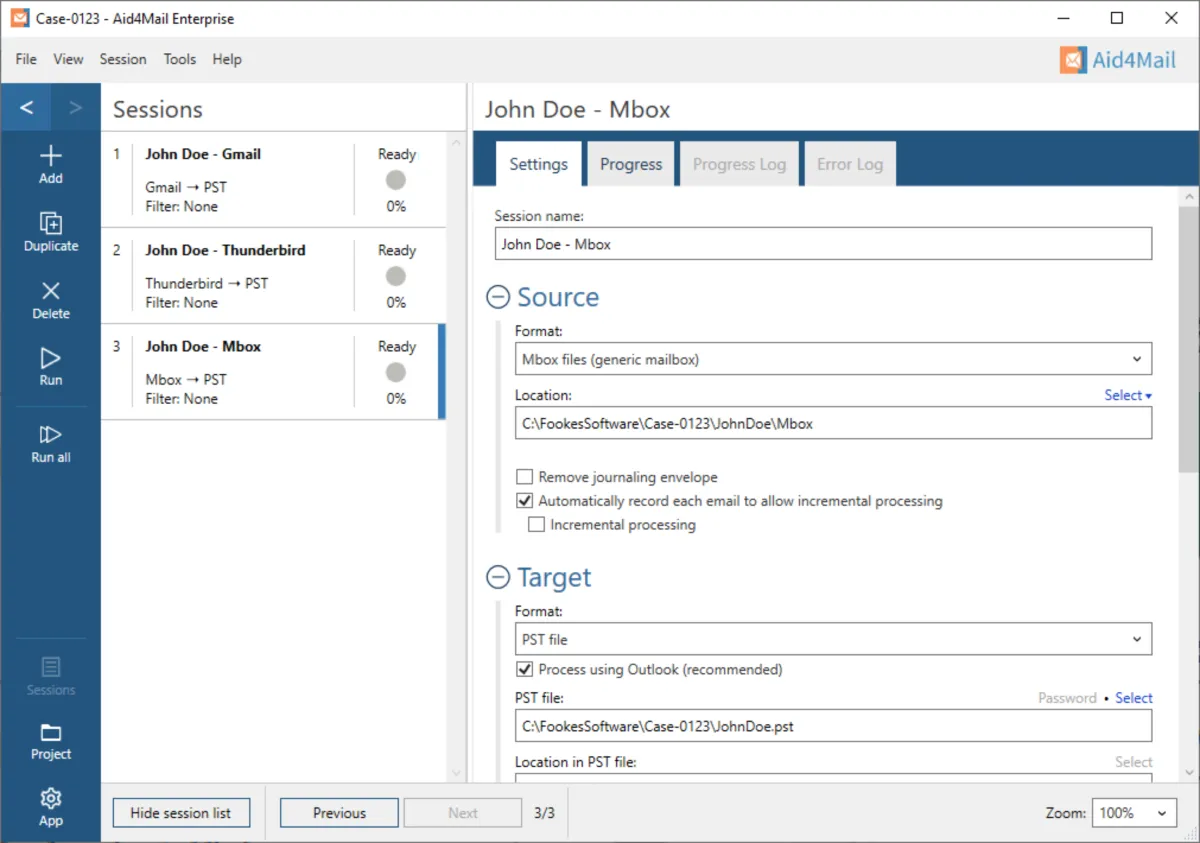Screen dimensions: 1200x843
Task: Open App settings gear icon
Action: [x=50, y=799]
